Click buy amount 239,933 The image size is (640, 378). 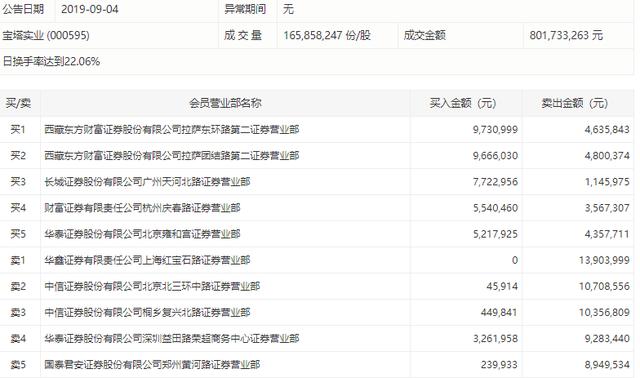pyautogui.click(x=499, y=365)
